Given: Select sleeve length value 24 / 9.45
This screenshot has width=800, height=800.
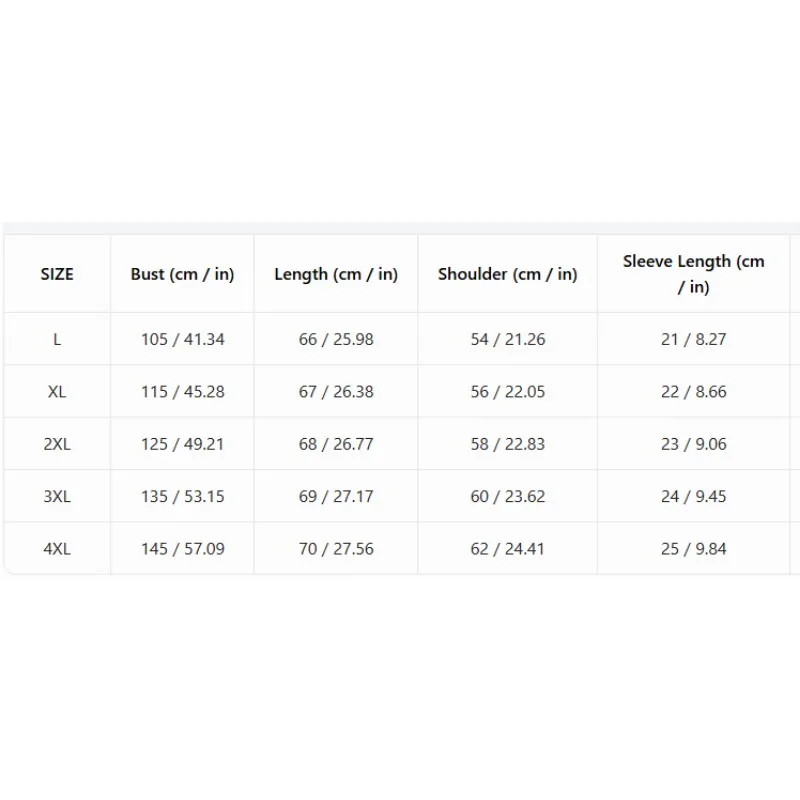Looking at the screenshot, I should [694, 496].
